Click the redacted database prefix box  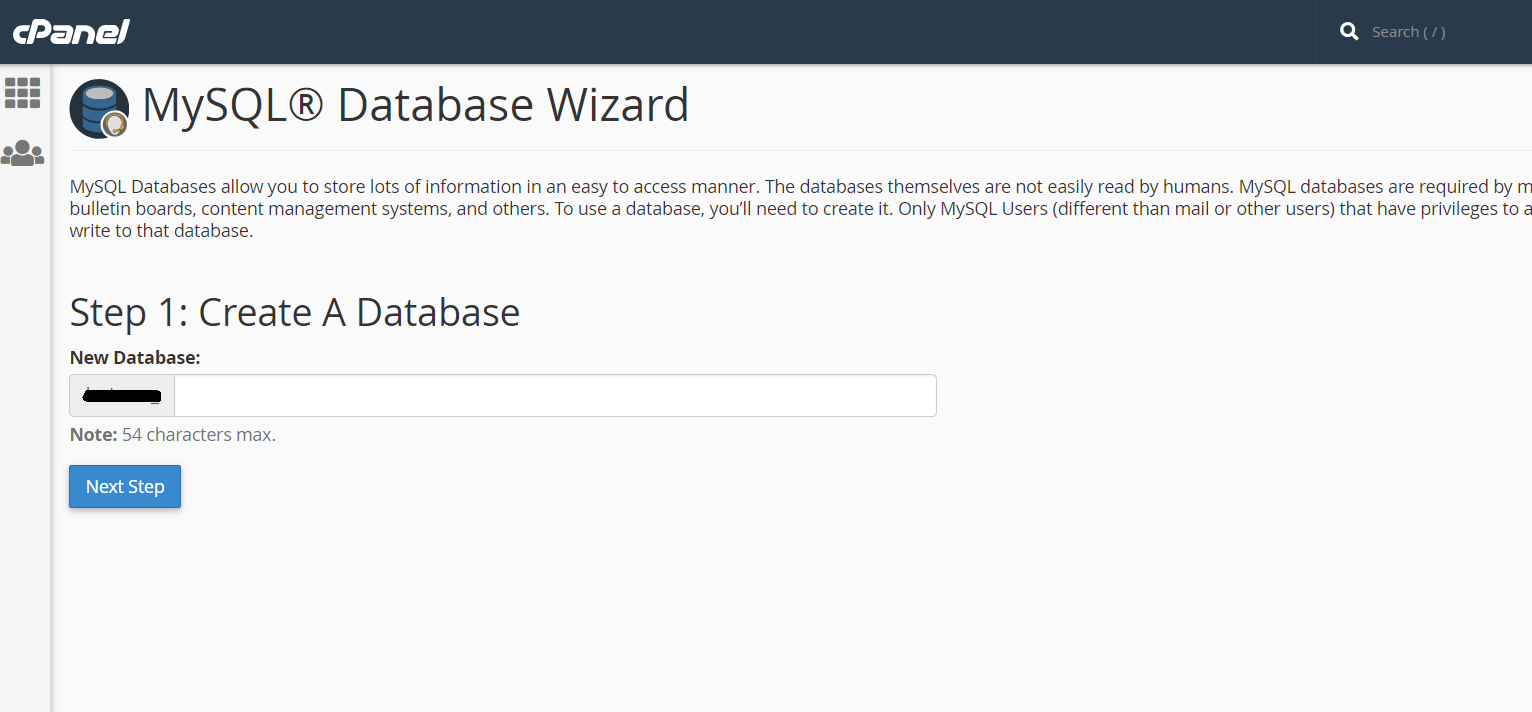coord(122,396)
